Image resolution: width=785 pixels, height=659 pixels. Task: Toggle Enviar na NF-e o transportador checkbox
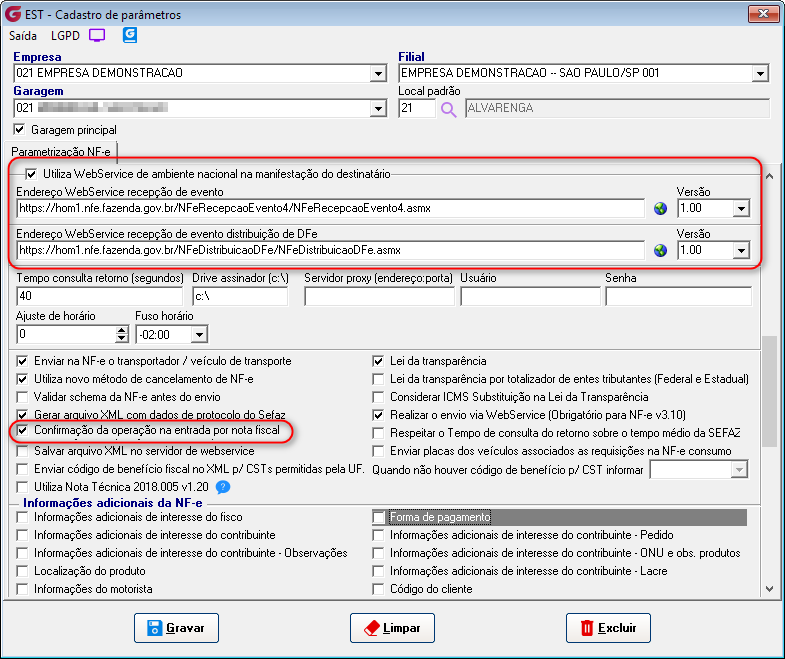point(22,361)
